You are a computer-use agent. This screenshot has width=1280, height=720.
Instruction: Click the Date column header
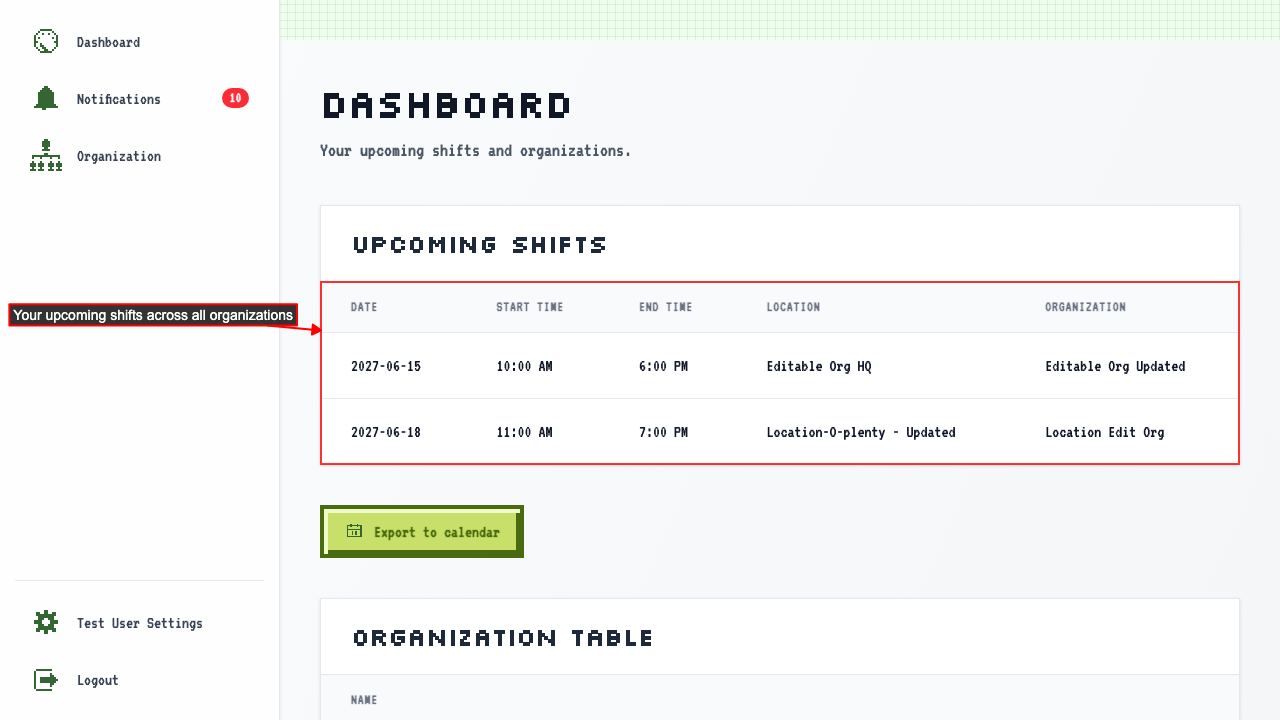click(x=364, y=307)
